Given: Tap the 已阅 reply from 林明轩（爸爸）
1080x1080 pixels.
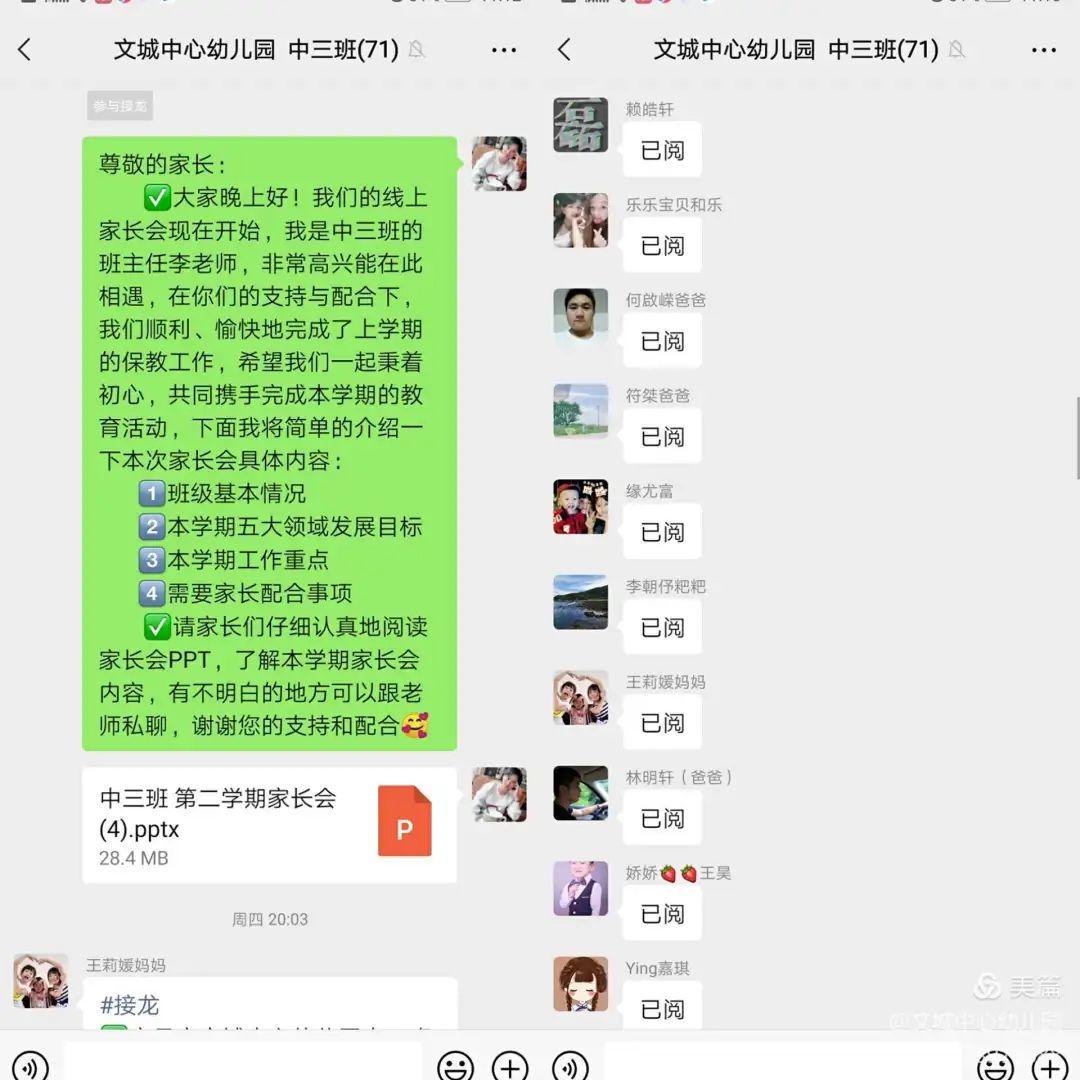Looking at the screenshot, I should point(663,818).
